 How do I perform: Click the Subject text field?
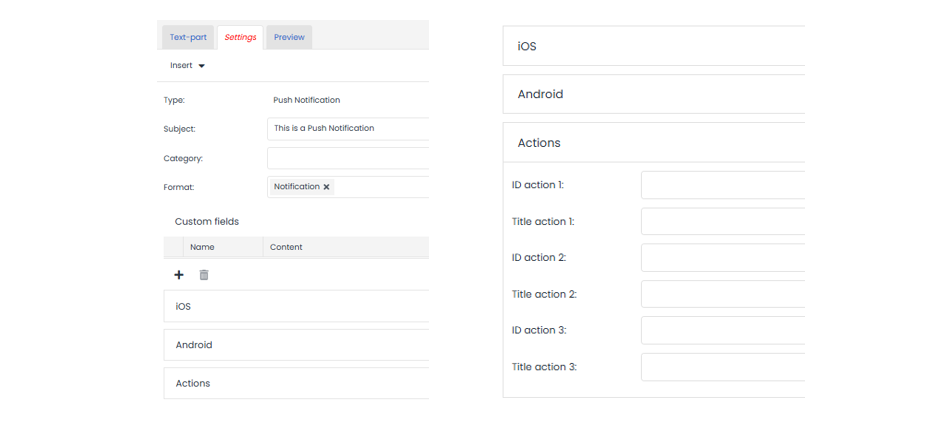coord(348,128)
